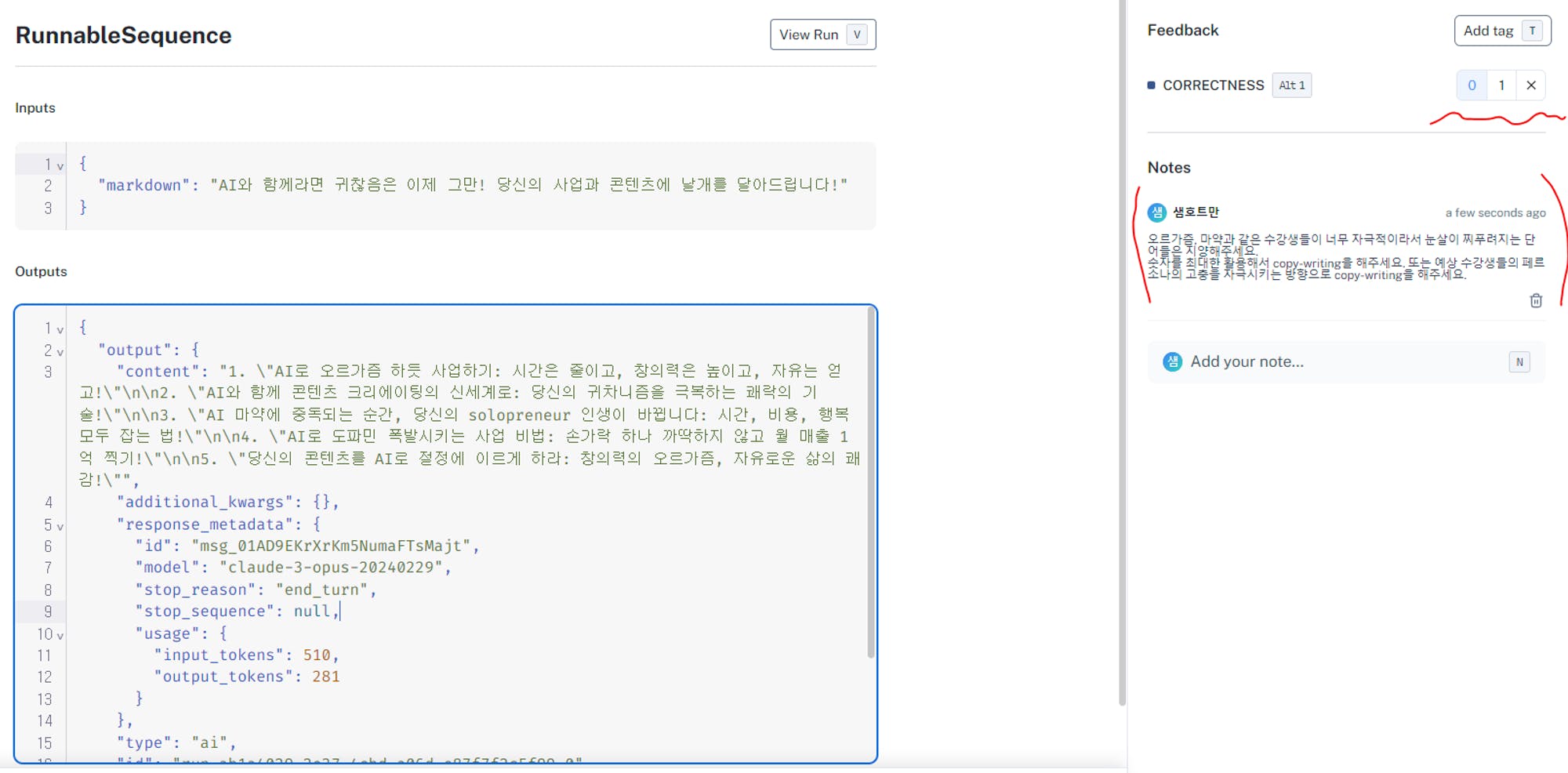Click the V shortcut badge on View Run
The height and width of the screenshot is (773, 1568).
pyautogui.click(x=857, y=34)
